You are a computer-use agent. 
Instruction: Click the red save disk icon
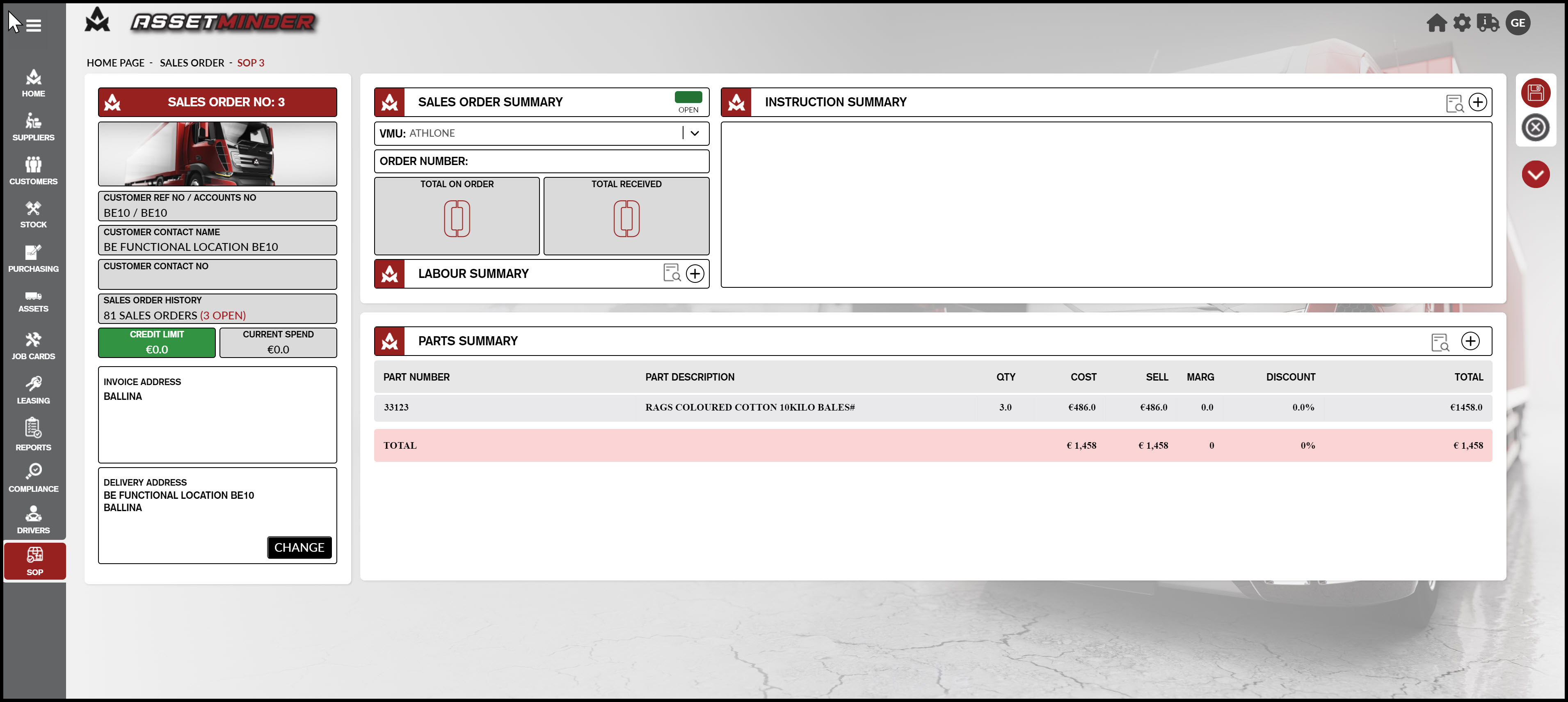[1535, 93]
